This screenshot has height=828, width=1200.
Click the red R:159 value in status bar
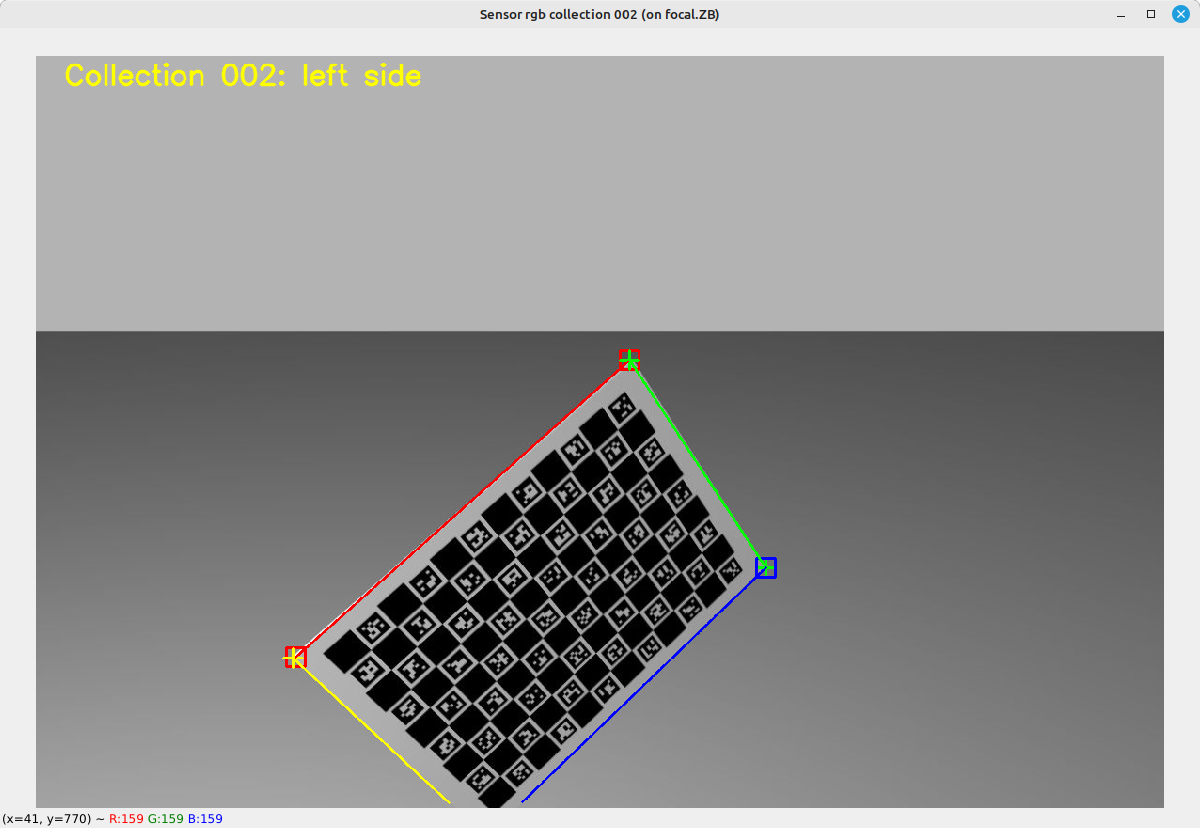point(126,819)
